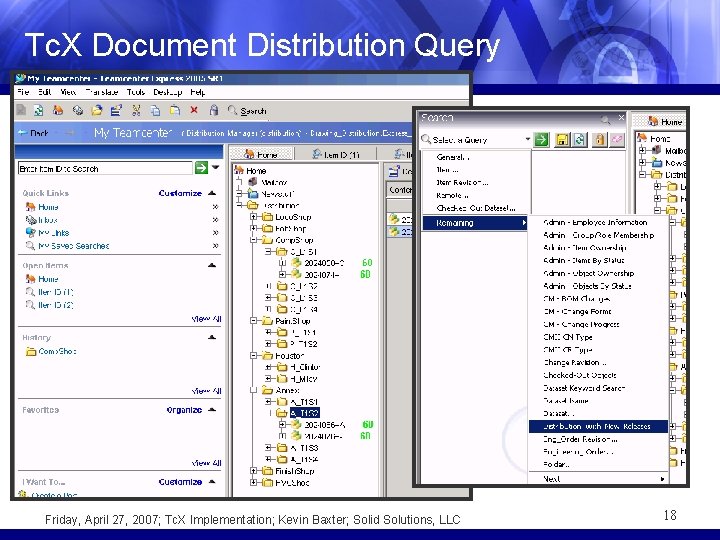Collapse the PaintShop folder node
720x540 pixels.
(x=253, y=321)
